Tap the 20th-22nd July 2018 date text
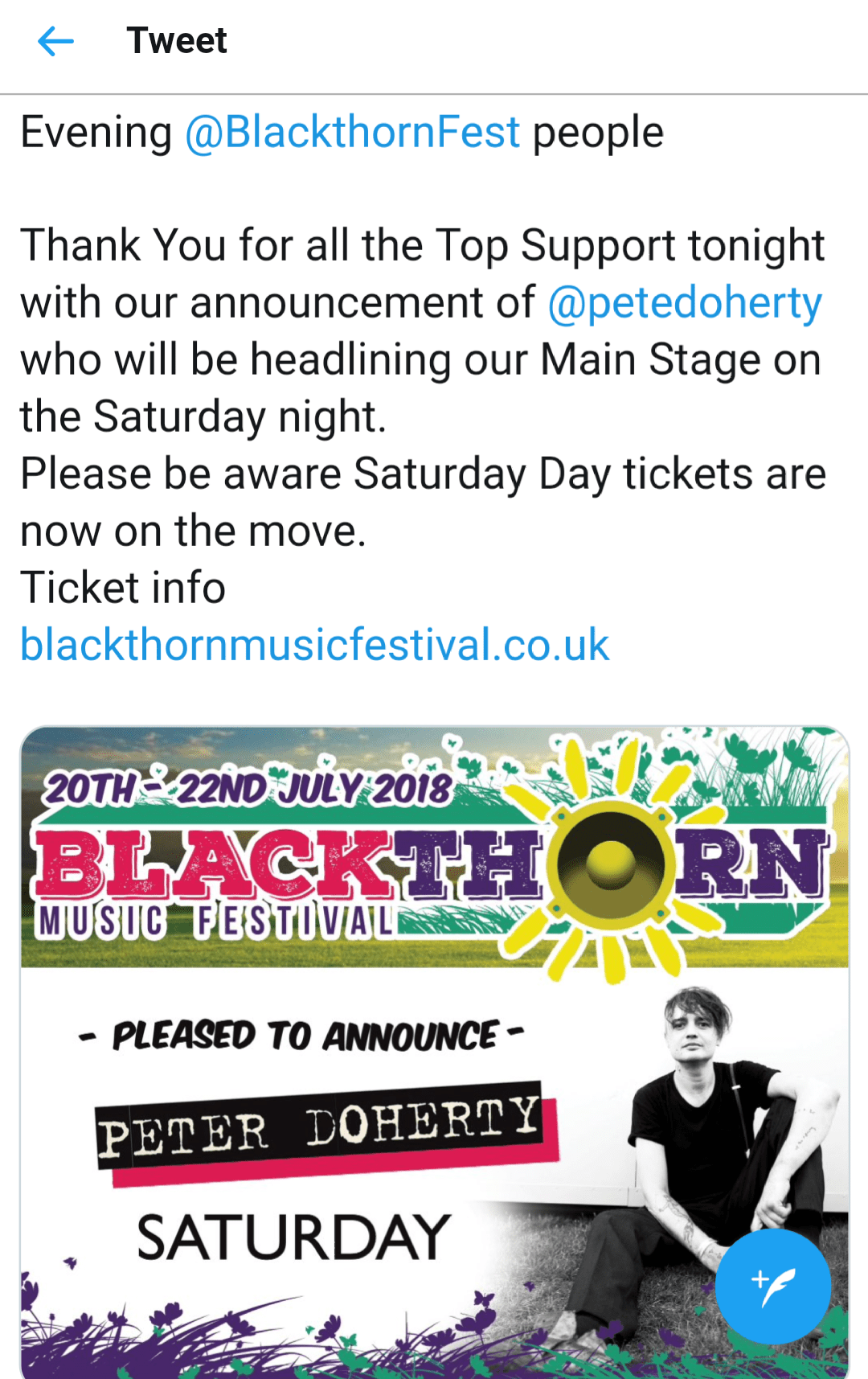Image resolution: width=868 pixels, height=1379 pixels. click(x=248, y=789)
